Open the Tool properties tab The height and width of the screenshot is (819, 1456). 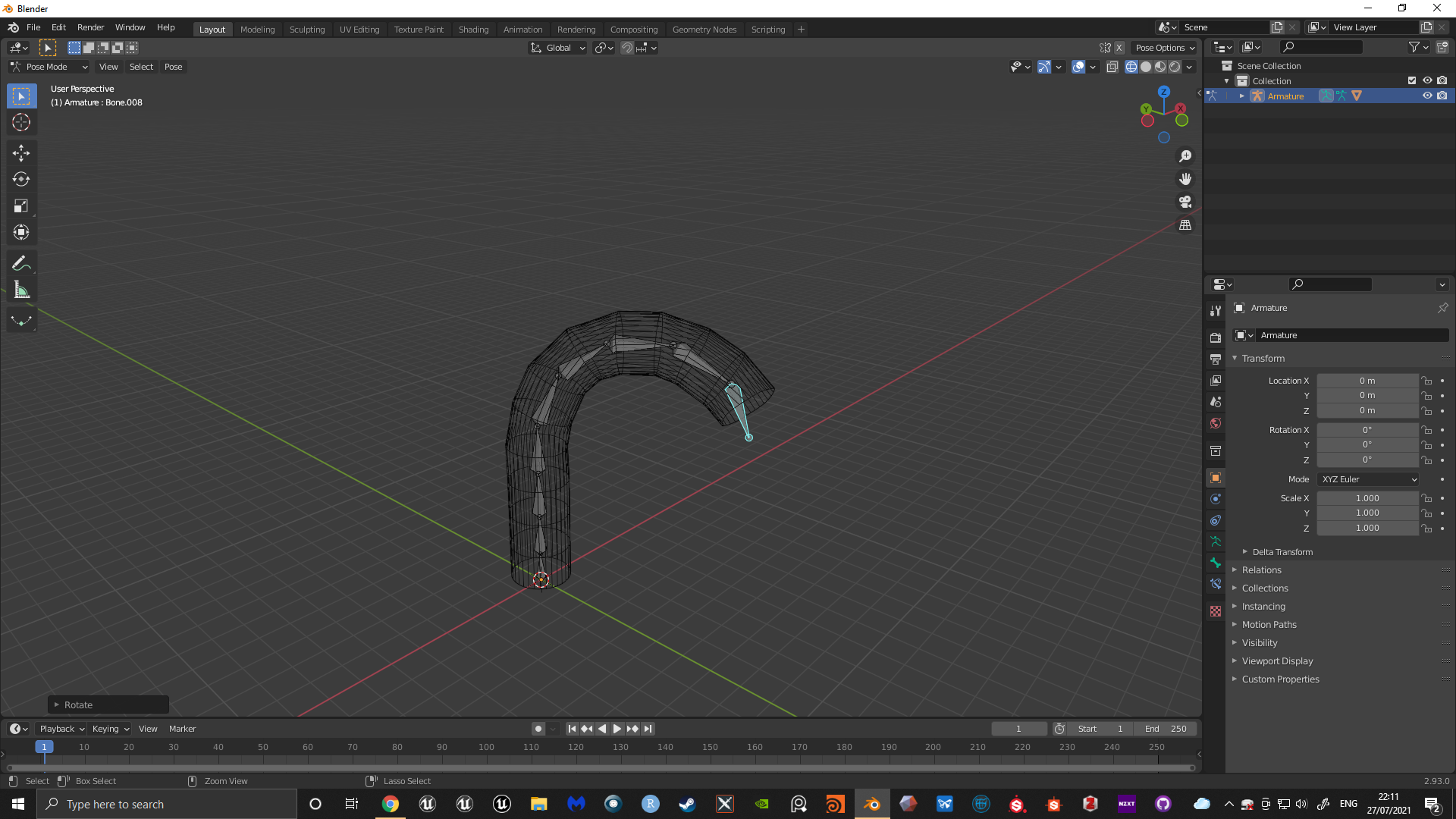pos(1216,310)
